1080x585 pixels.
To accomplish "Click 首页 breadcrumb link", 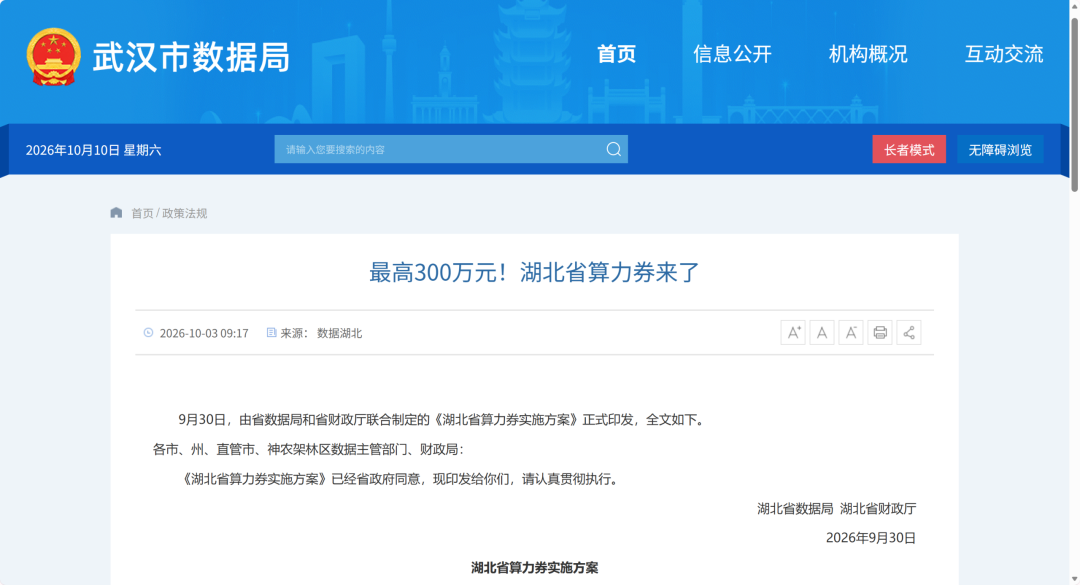I will 142,214.
